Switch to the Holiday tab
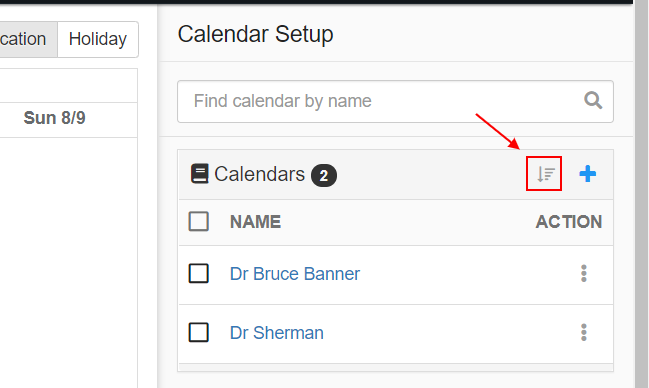Viewport: 649px width, 388px height. [x=98, y=39]
